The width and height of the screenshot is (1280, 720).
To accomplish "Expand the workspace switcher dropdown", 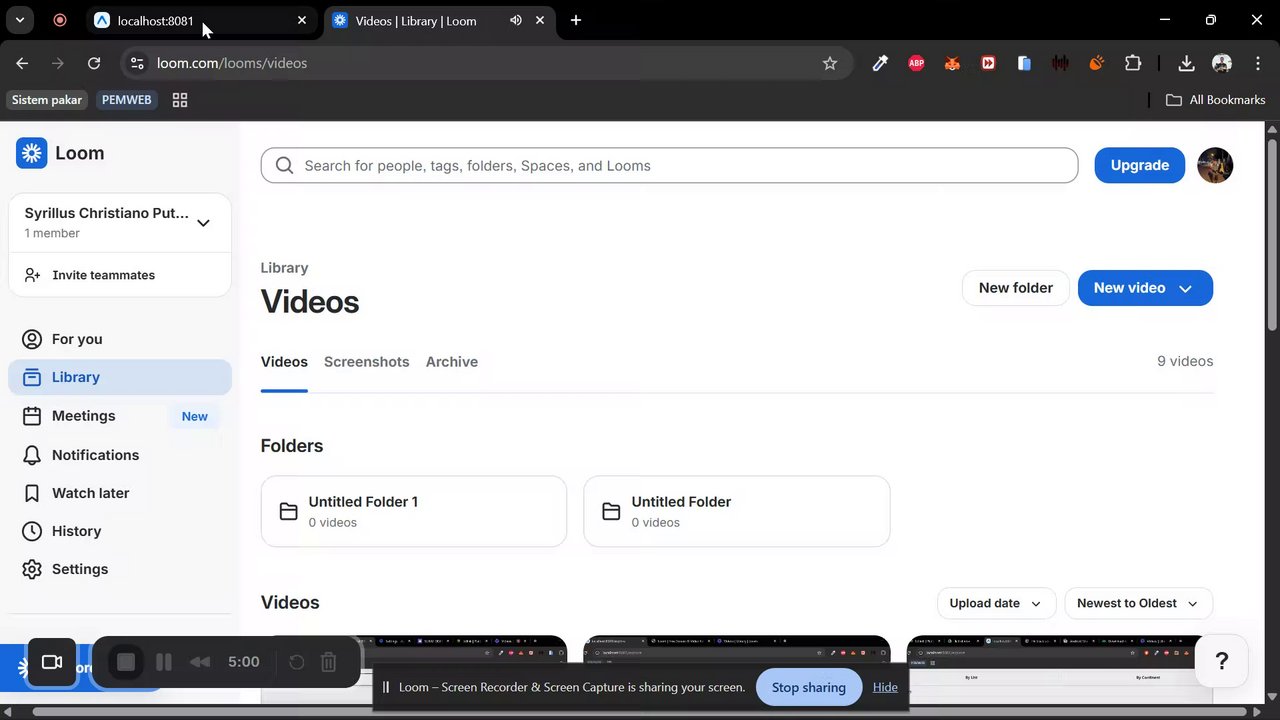I will 203,223.
